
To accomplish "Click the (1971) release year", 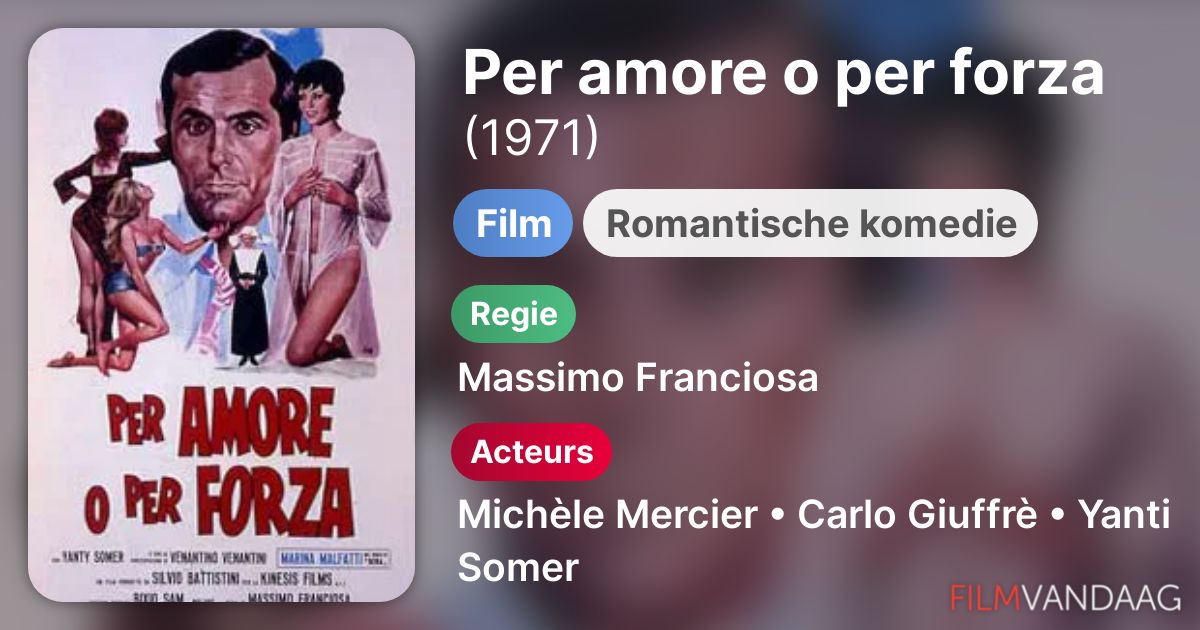I will click(531, 137).
